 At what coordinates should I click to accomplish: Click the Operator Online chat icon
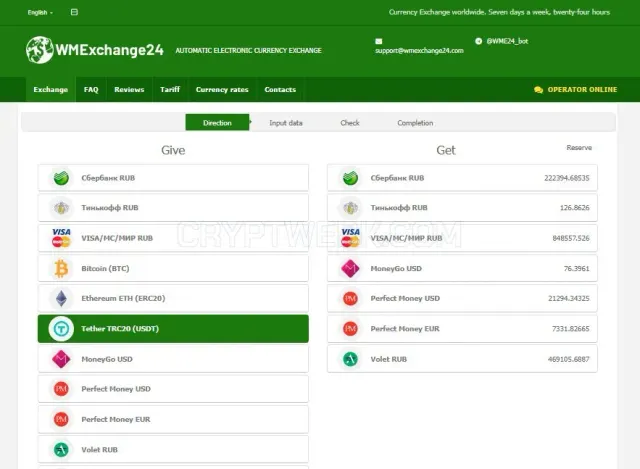(538, 90)
